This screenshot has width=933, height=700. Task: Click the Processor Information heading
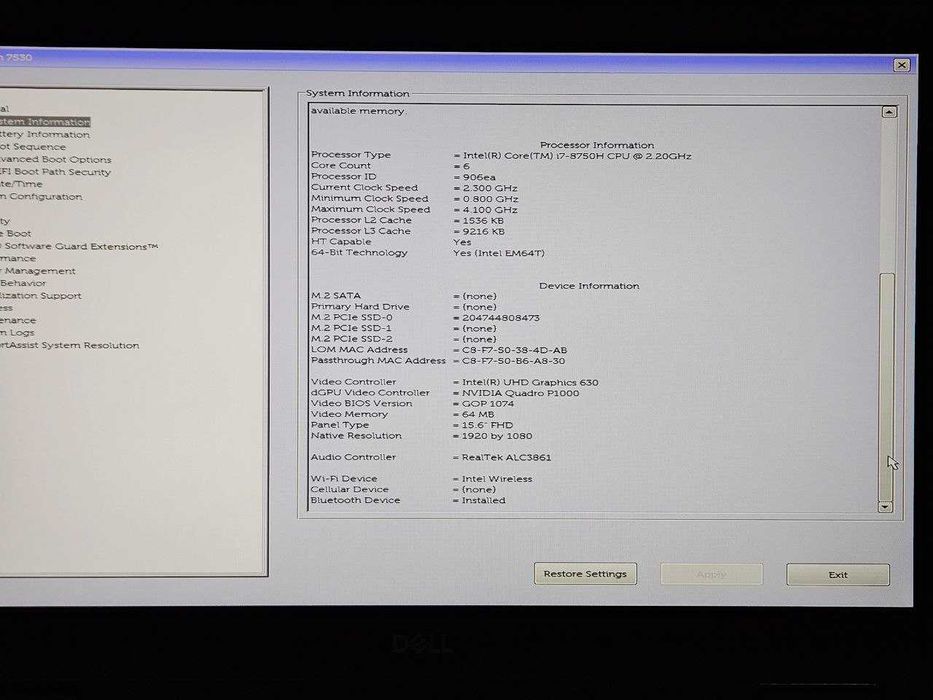click(597, 145)
